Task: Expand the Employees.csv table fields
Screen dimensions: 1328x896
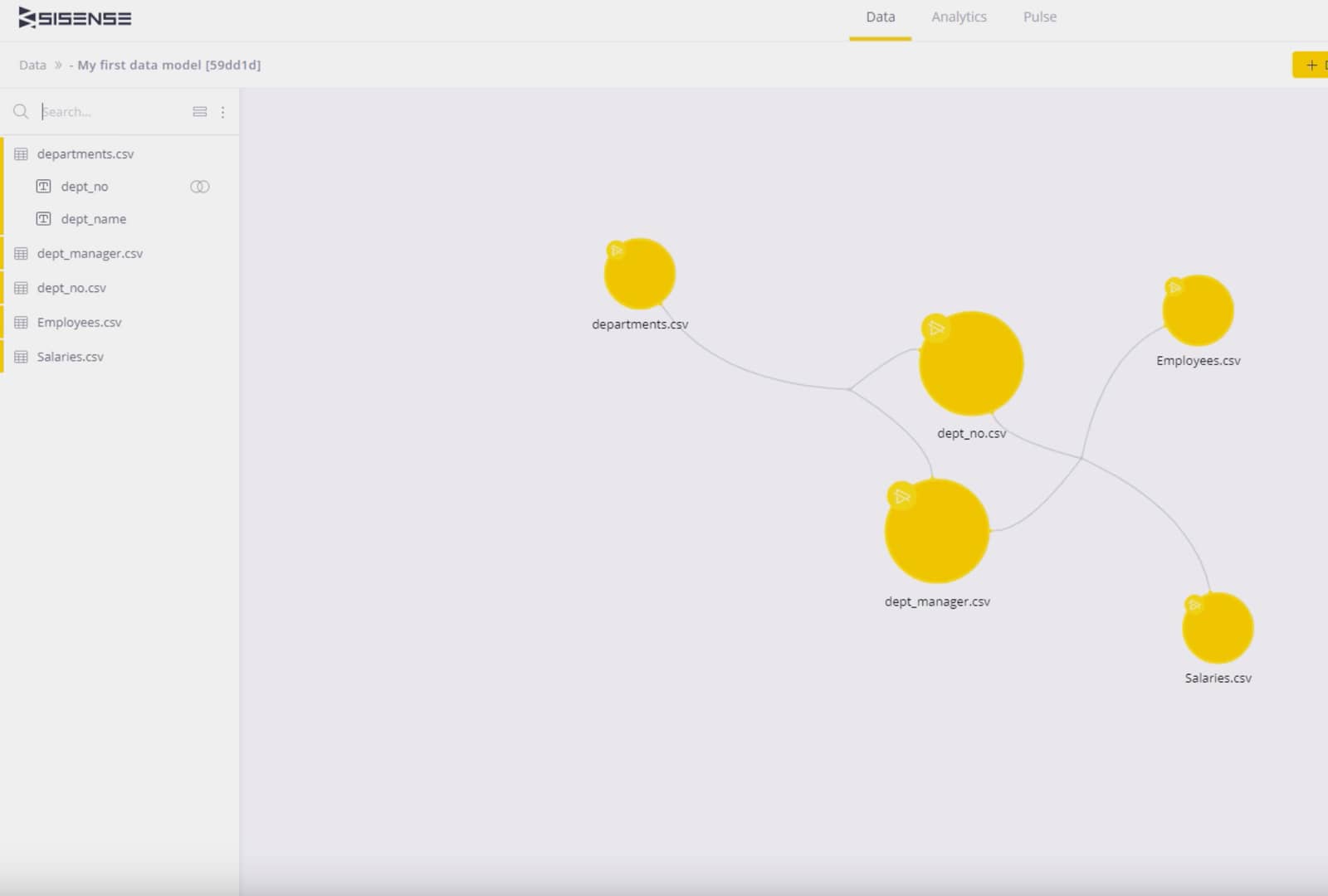Action: (80, 322)
